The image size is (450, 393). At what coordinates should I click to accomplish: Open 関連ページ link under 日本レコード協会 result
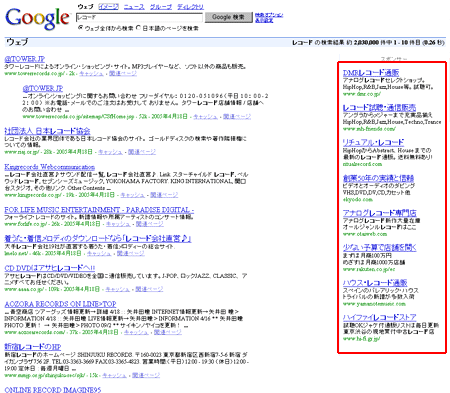(x=142, y=152)
